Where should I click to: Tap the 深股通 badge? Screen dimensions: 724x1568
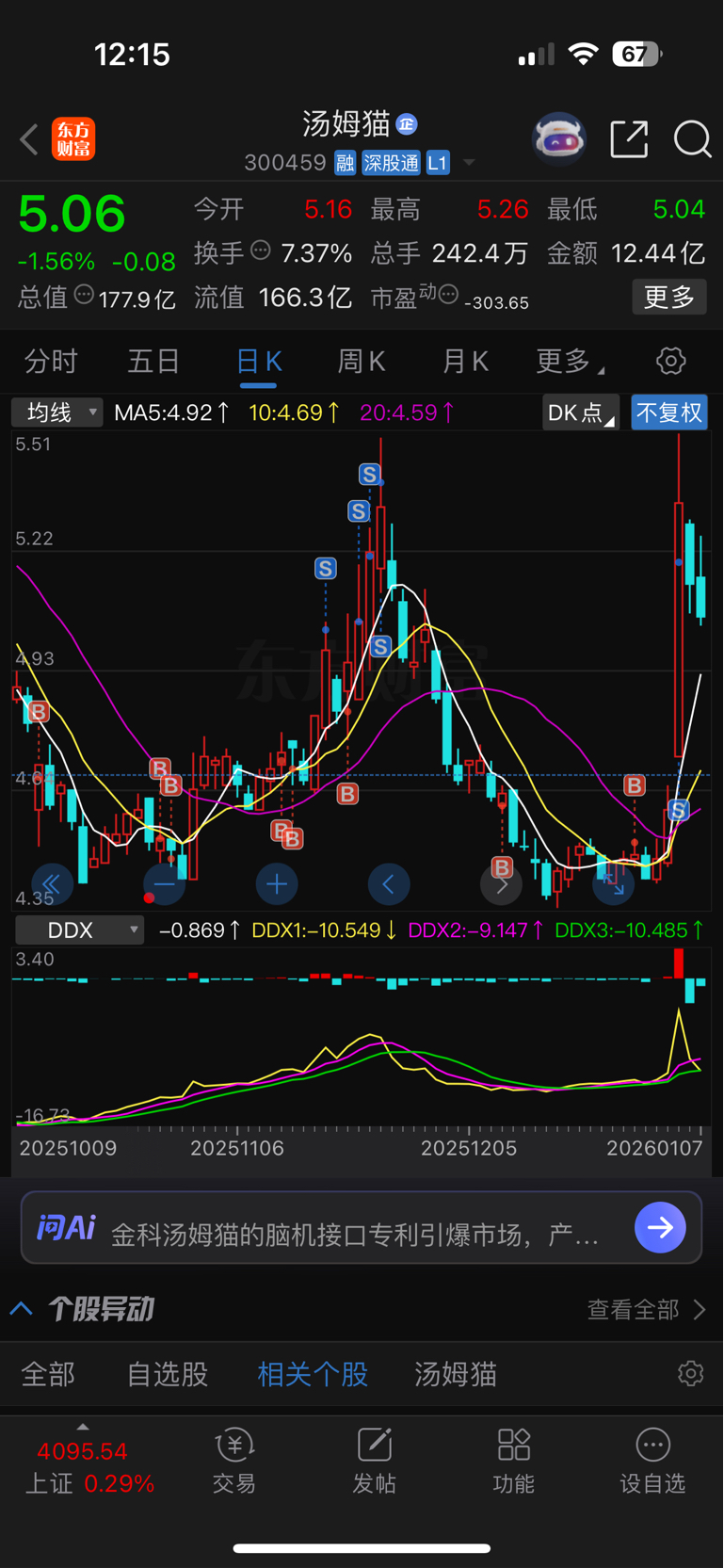tap(391, 163)
